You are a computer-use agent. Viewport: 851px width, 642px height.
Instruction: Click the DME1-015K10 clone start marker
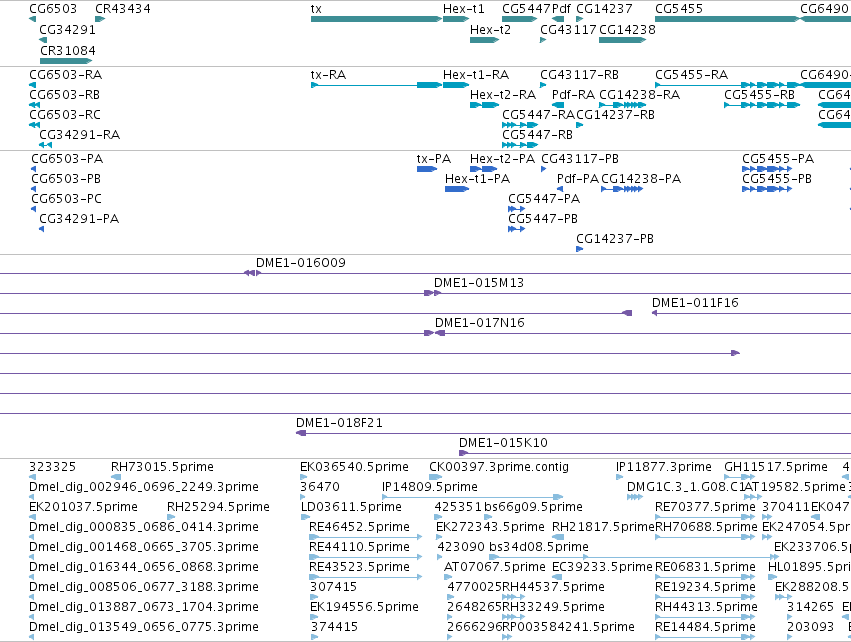[463, 453]
